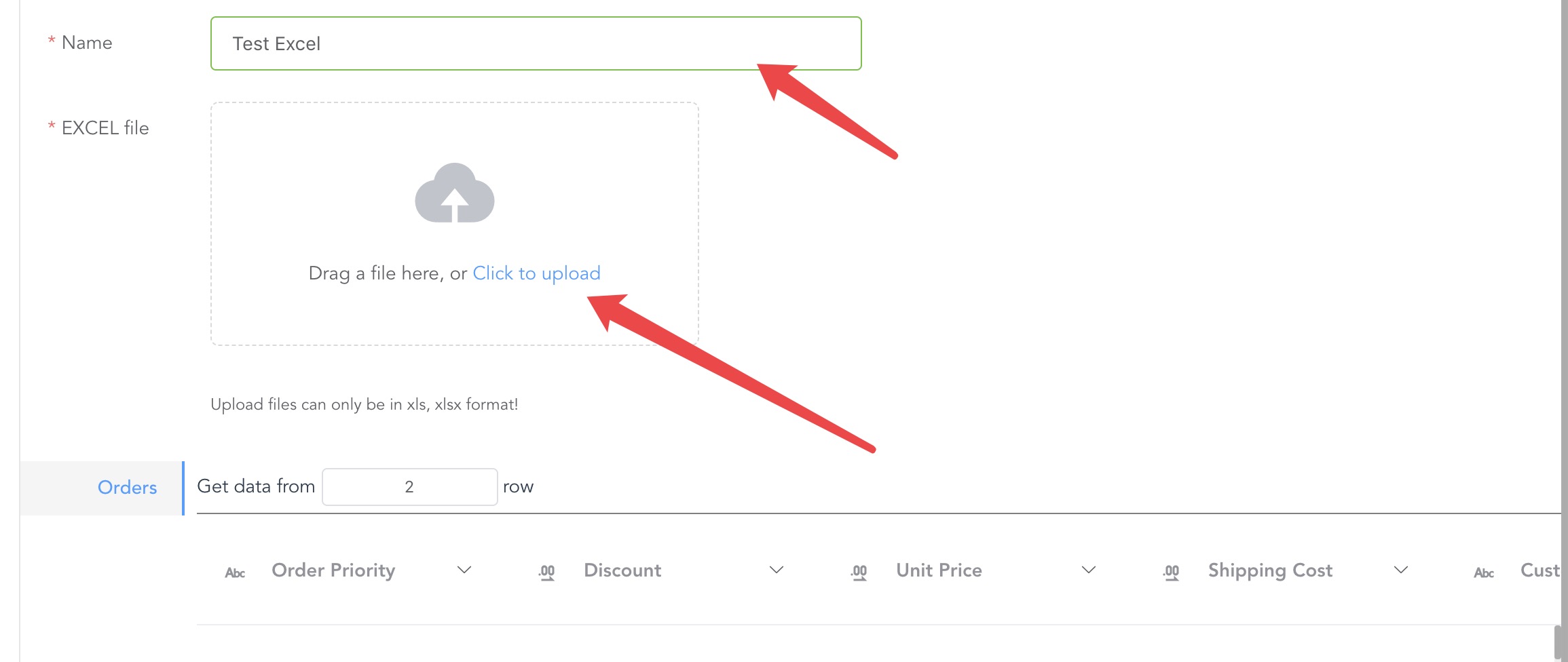The width and height of the screenshot is (1568, 662).
Task: Click the start row number input
Action: pyautogui.click(x=409, y=486)
